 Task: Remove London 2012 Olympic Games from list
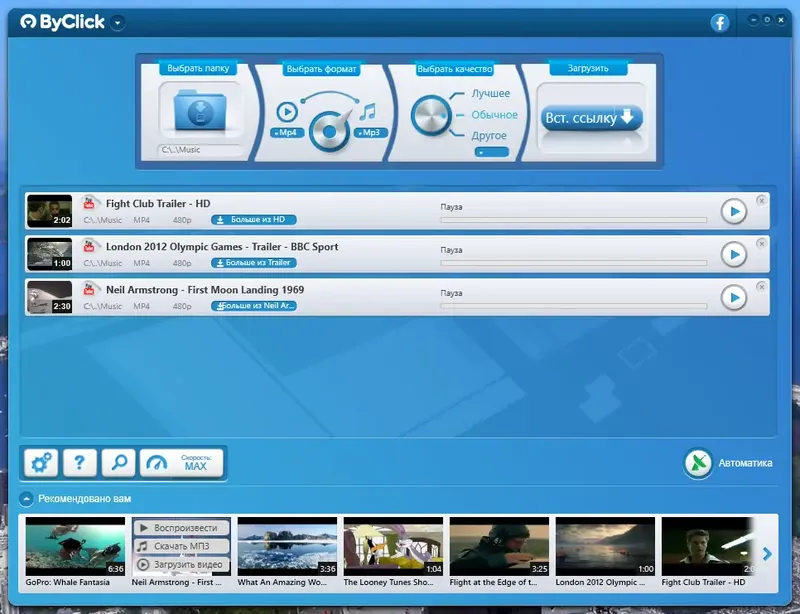[761, 244]
